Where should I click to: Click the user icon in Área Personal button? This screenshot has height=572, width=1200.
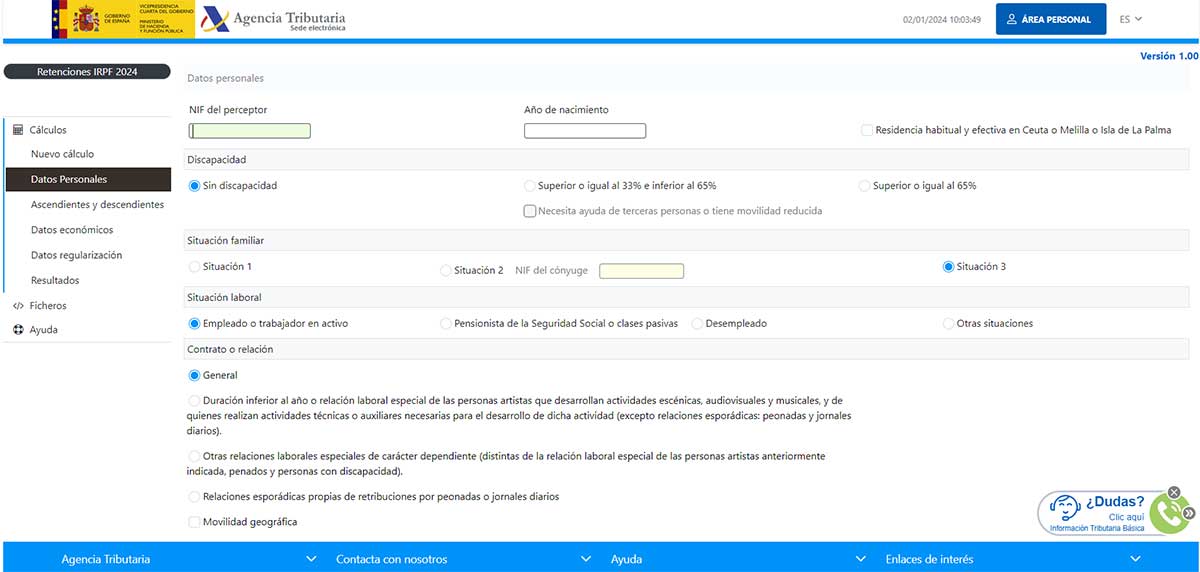[x=1012, y=19]
